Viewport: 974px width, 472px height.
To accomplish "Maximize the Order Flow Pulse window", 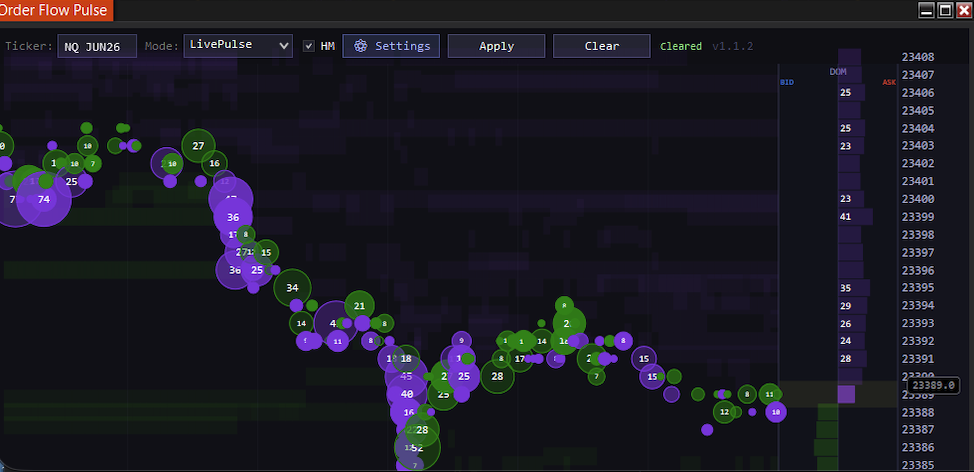I will coord(945,10).
